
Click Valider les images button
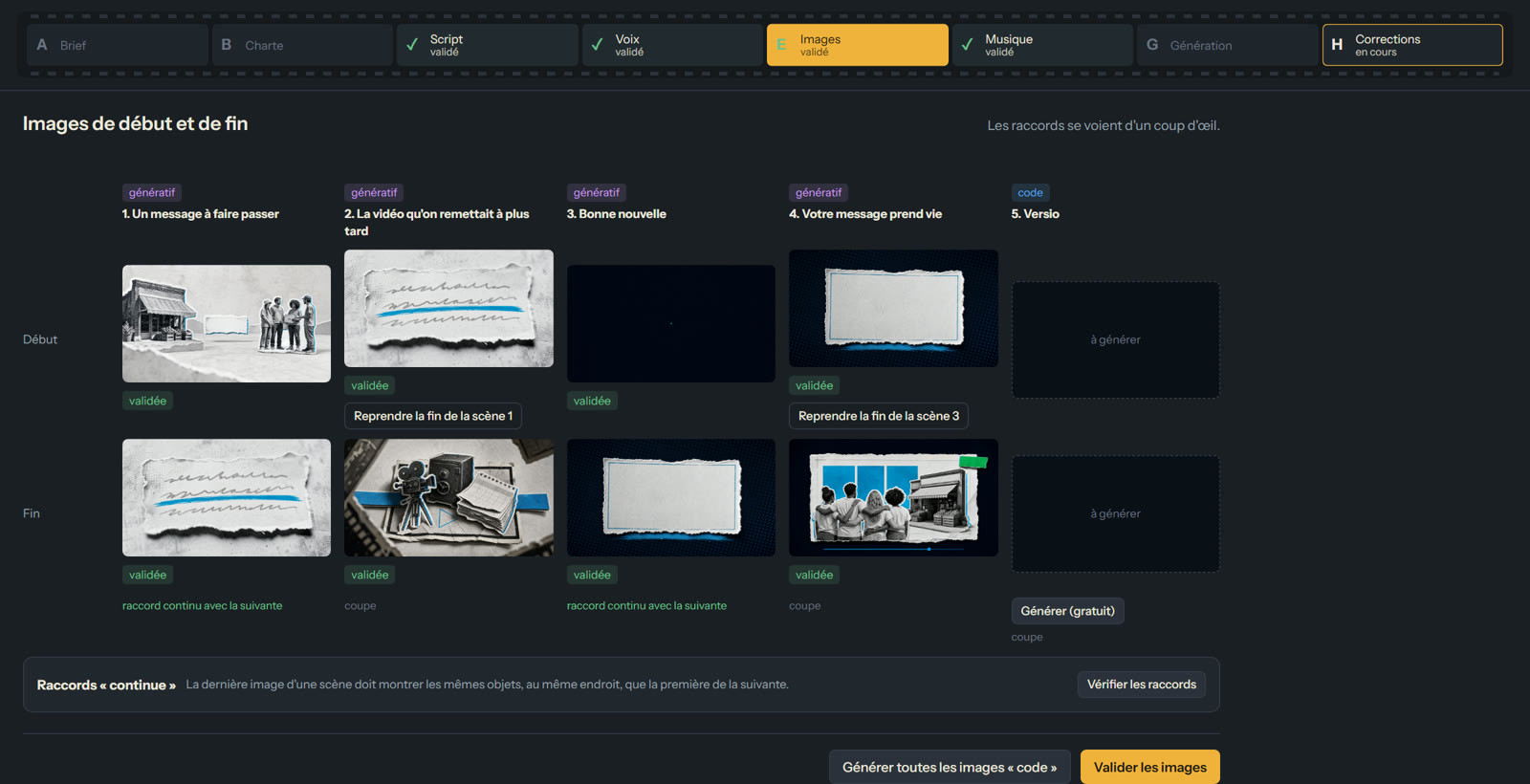click(x=1150, y=767)
